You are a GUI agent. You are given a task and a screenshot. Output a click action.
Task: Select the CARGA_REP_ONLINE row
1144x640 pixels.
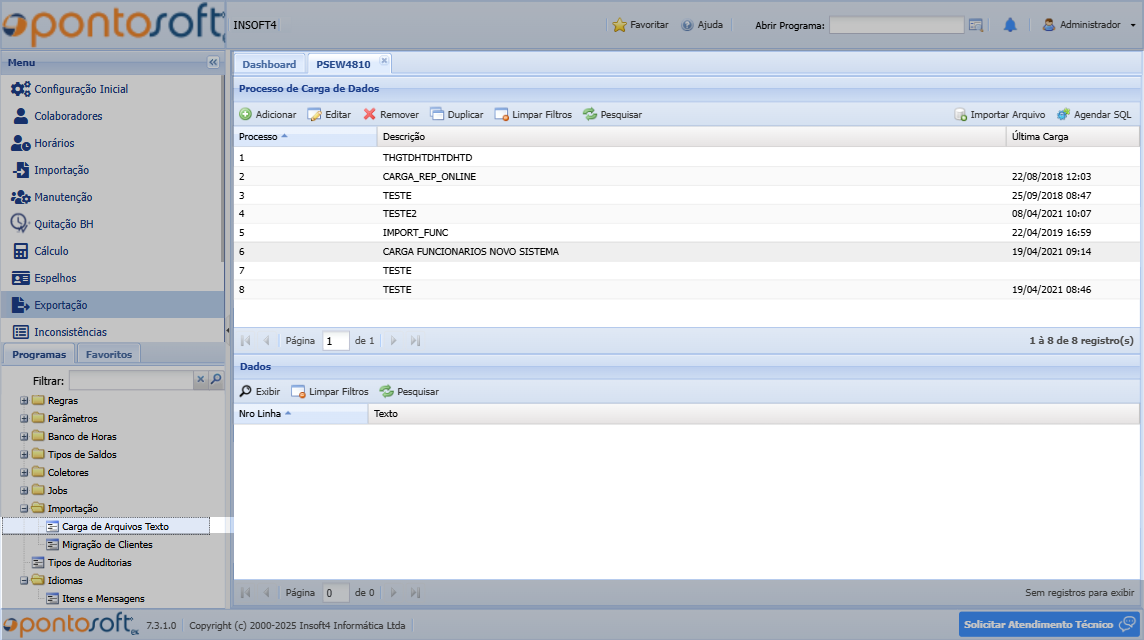click(429, 177)
